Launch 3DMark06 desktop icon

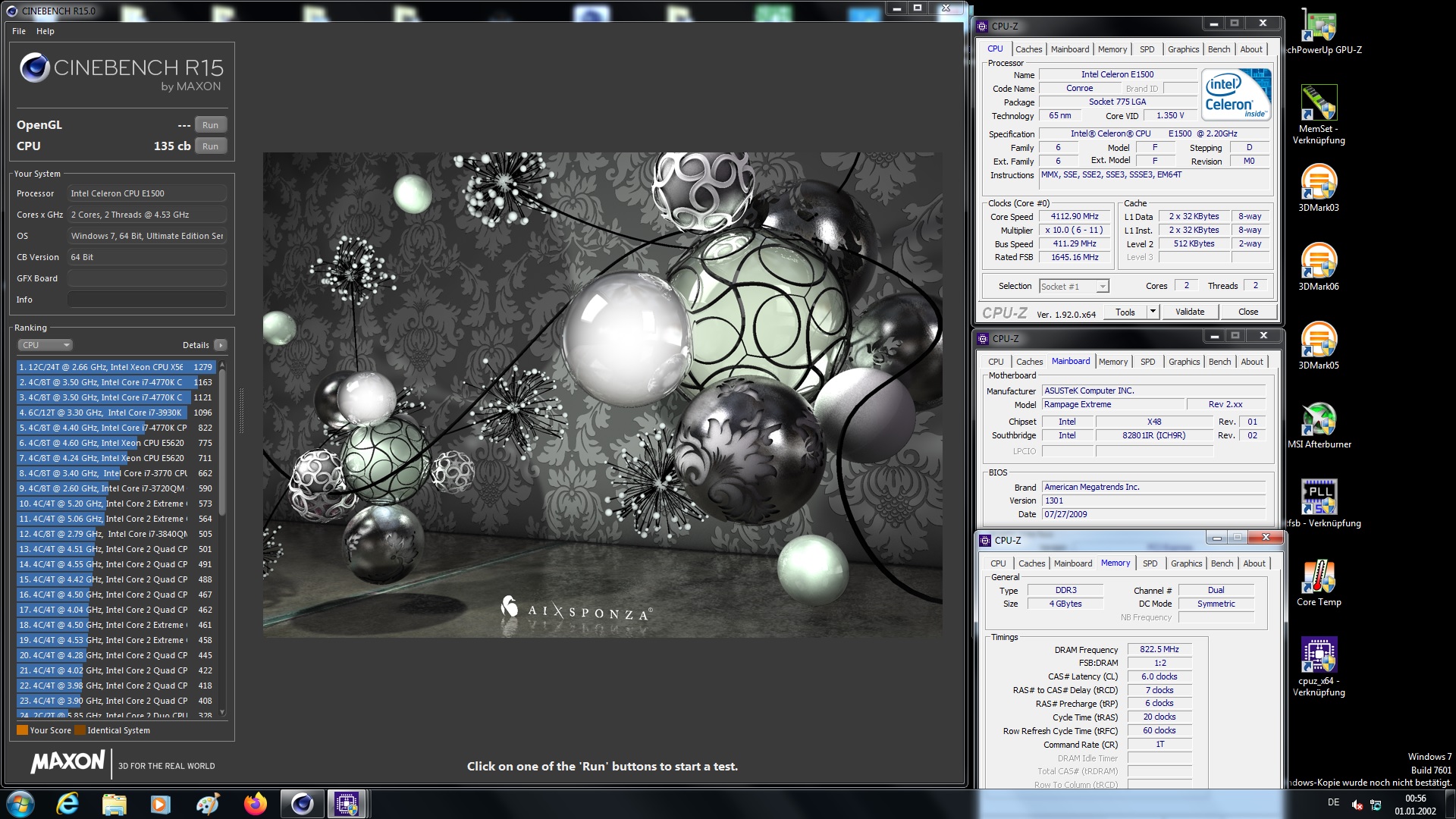coord(1319,266)
